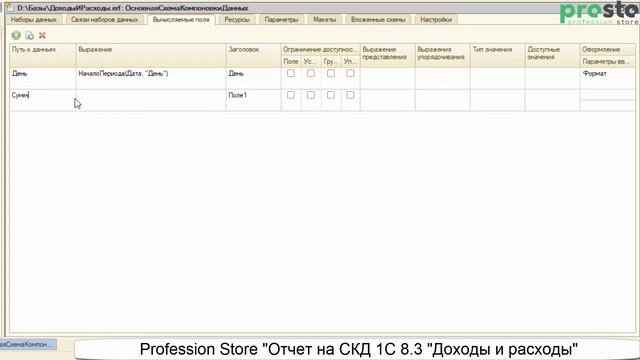
Task: Open the Ресурсы tab
Action: 237,20
